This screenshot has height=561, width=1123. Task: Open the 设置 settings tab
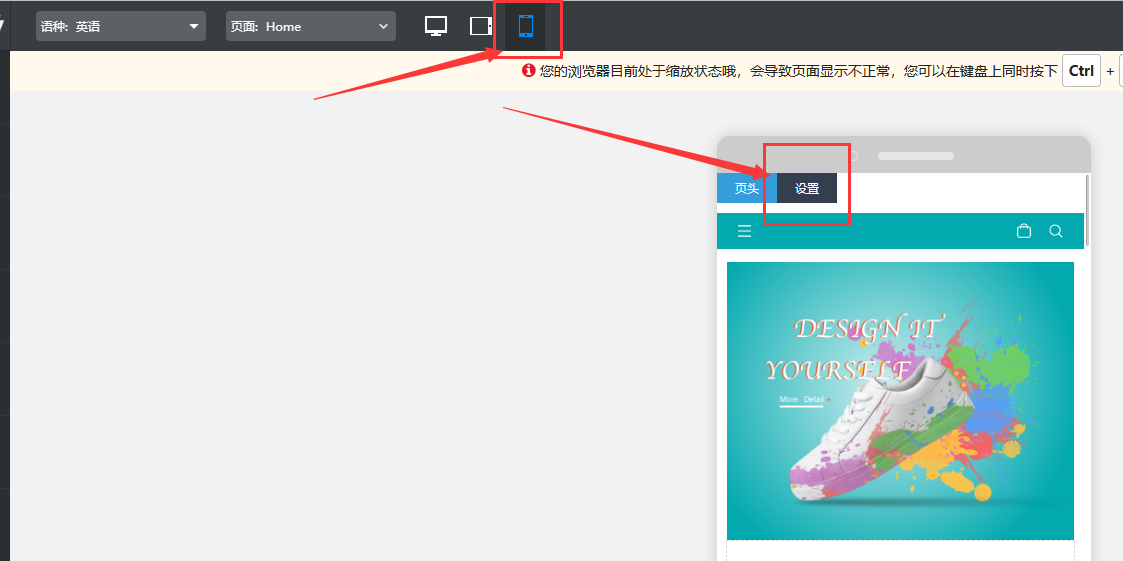click(x=807, y=188)
